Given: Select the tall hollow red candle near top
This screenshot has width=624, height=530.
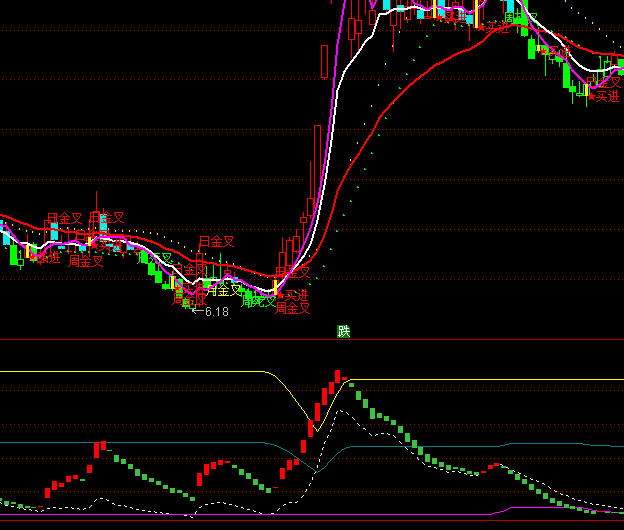Looking at the screenshot, I should (x=324, y=60).
